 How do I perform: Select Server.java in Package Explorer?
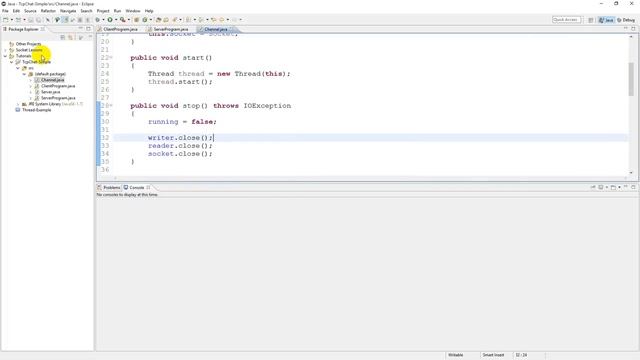pos(50,92)
